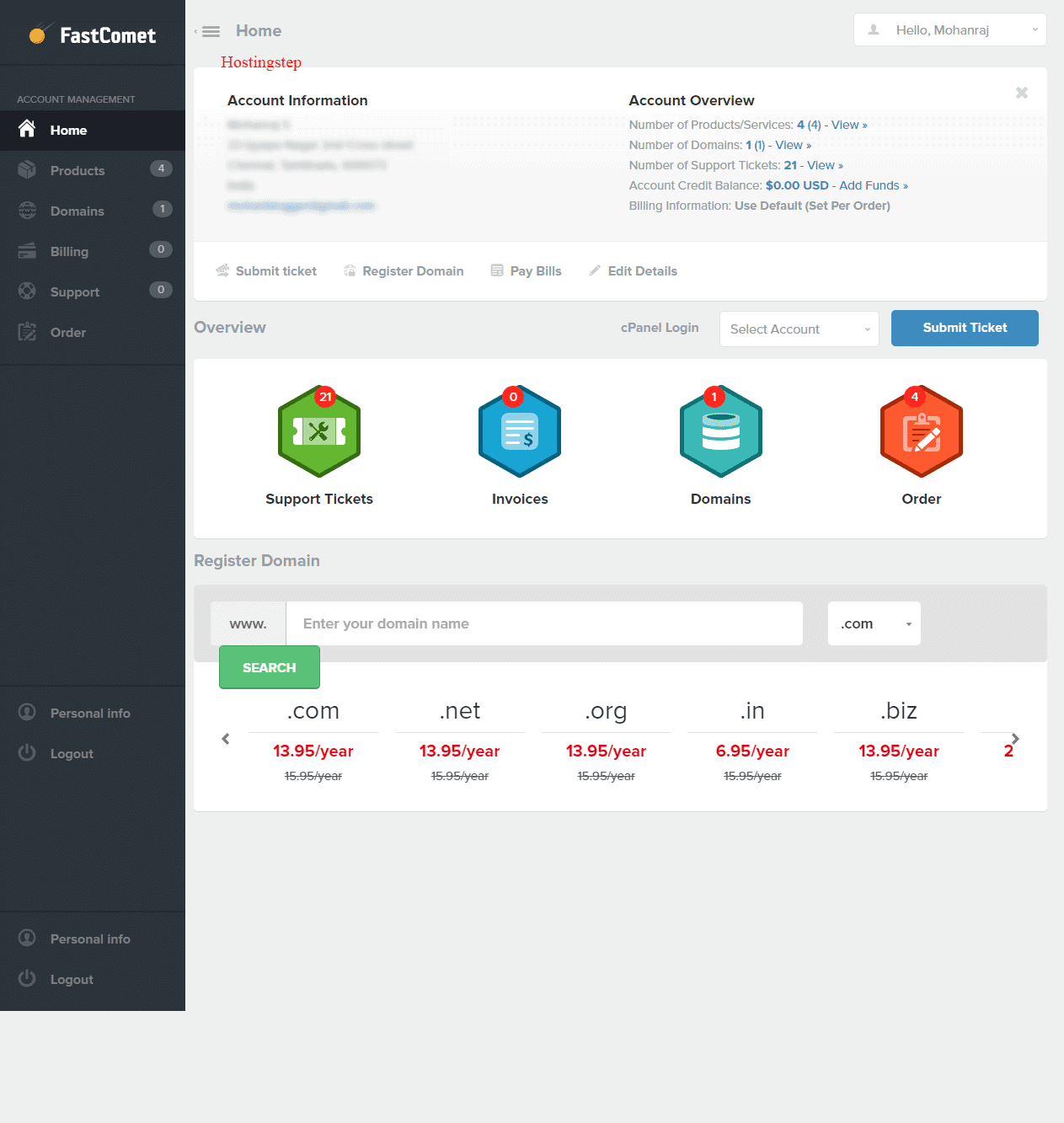Open the Support Tickets hexagon icon
This screenshot has width=1064, height=1123.
pos(319,431)
